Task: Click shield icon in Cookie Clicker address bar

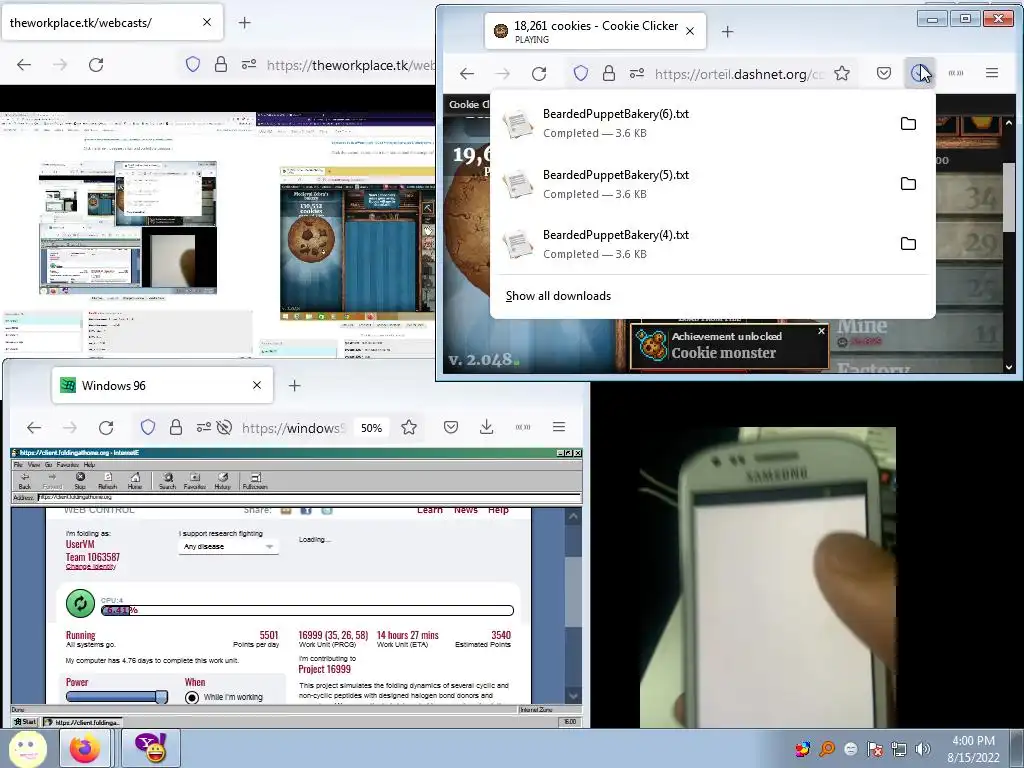Action: pos(580,73)
